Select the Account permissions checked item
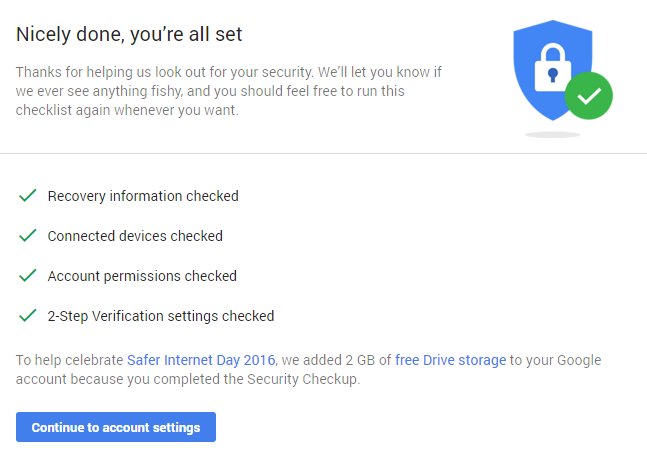Screen dimensions: 647x463 coord(142,276)
